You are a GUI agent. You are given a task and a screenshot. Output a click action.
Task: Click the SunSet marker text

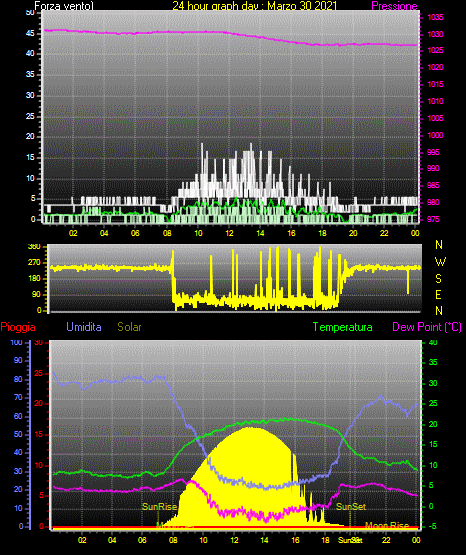351,507
